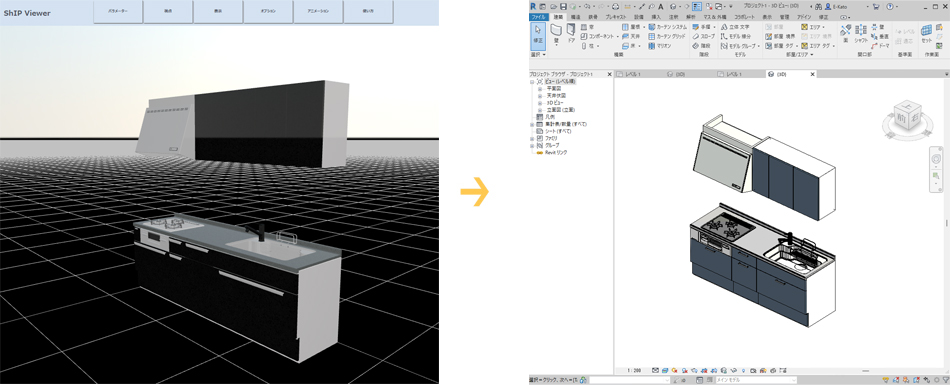Open the 選択 panel dropdown
Image resolution: width=950 pixels, height=385 pixels.
[x=538, y=55]
